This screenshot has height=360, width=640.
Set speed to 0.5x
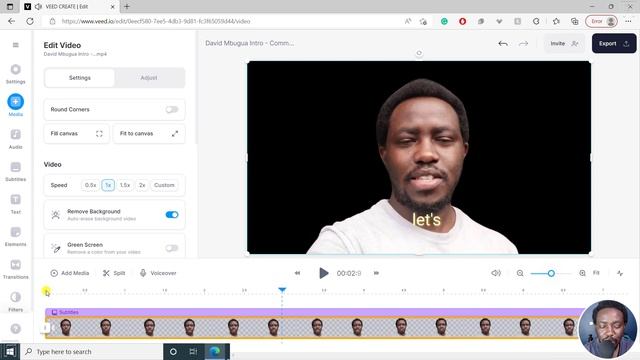coord(91,185)
